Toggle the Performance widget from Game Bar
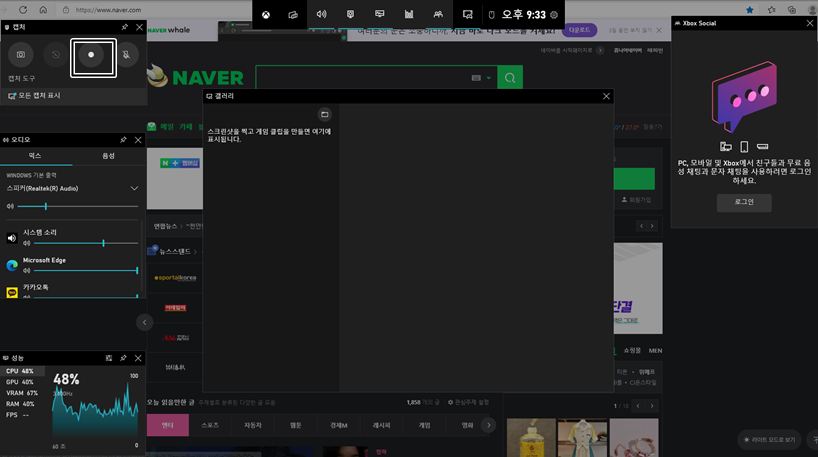The height and width of the screenshot is (457, 818). (x=380, y=15)
